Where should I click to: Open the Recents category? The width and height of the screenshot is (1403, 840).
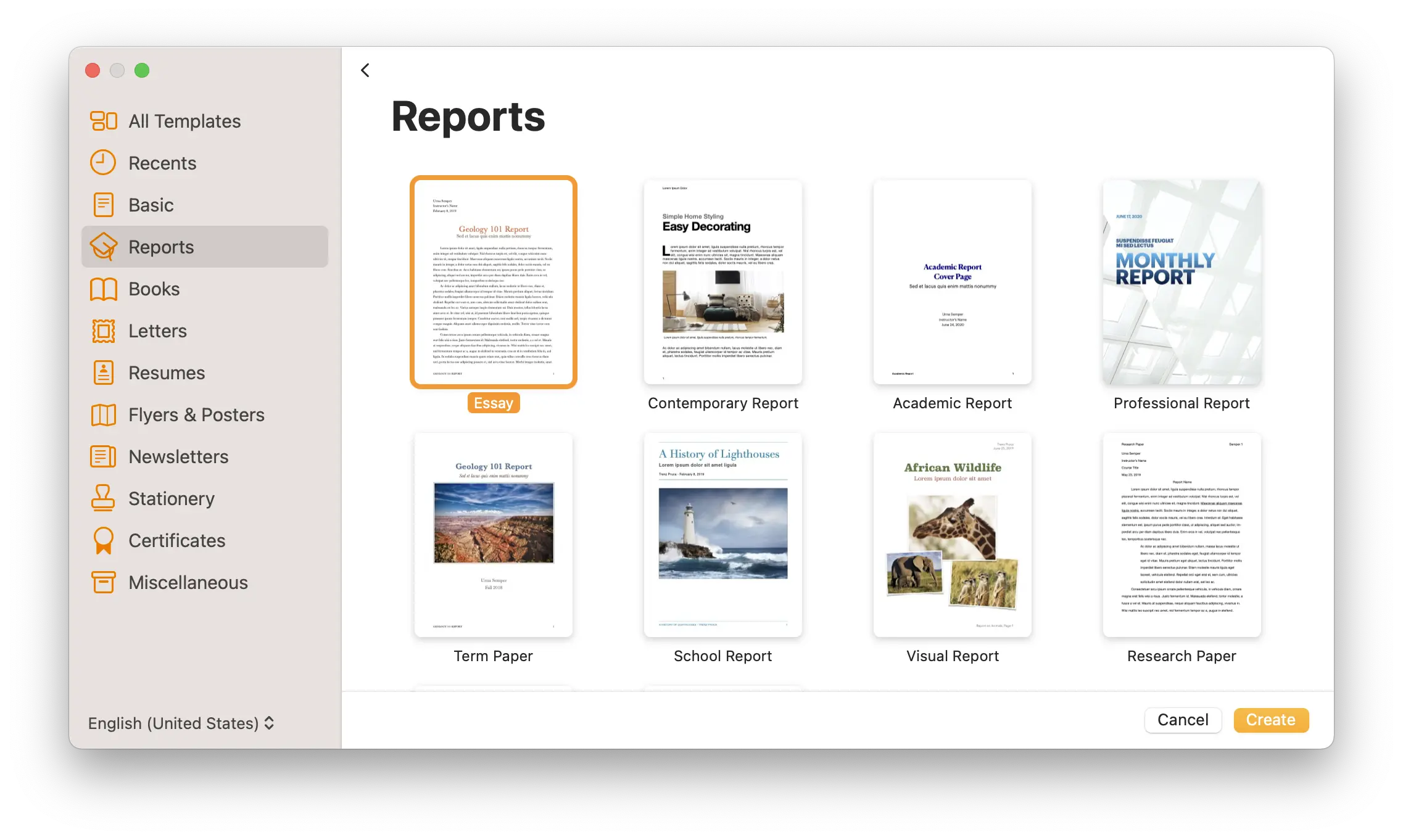coord(205,163)
